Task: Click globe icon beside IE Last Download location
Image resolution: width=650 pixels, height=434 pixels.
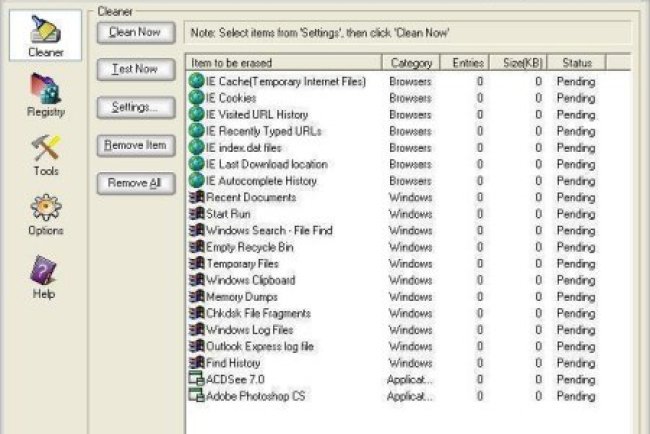Action: (x=196, y=164)
